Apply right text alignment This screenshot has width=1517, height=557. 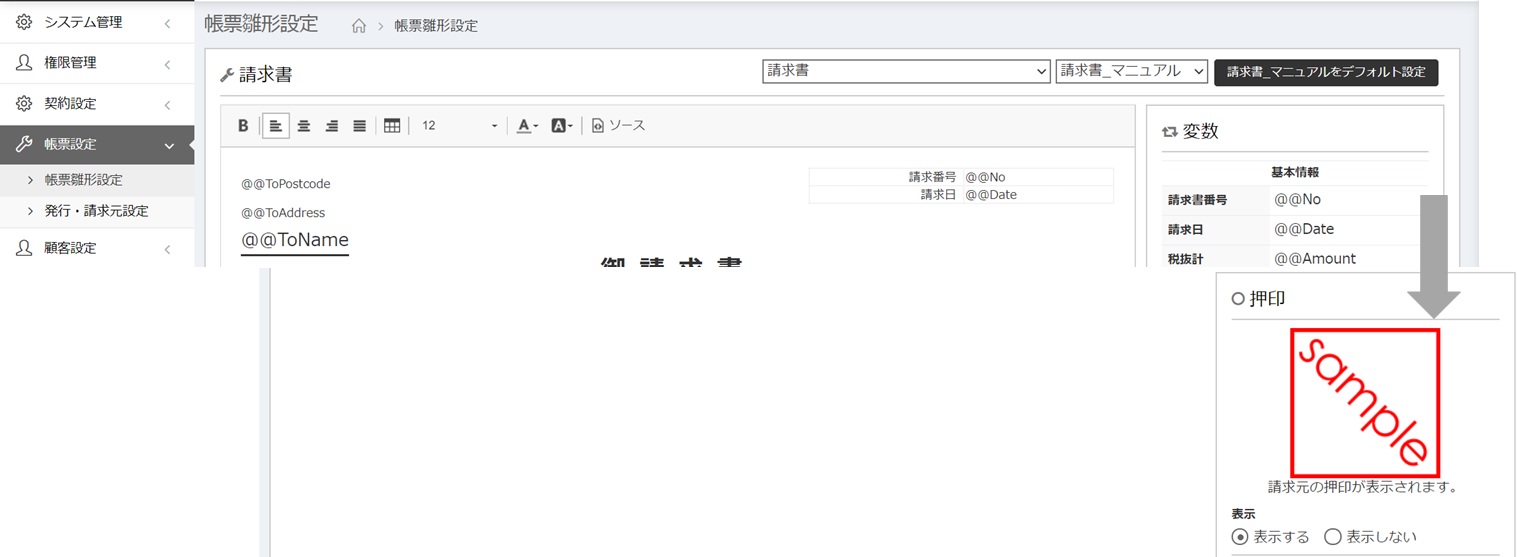click(332, 126)
